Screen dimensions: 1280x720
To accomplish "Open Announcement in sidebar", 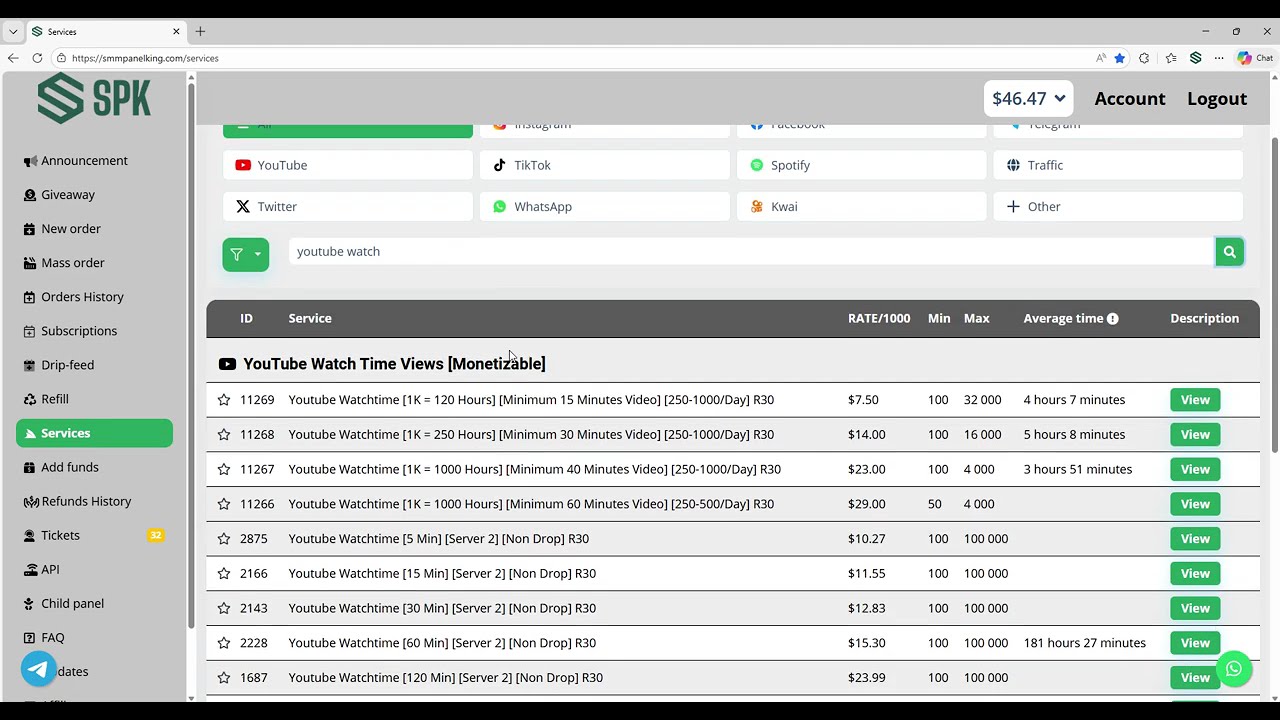I will coord(94,161).
